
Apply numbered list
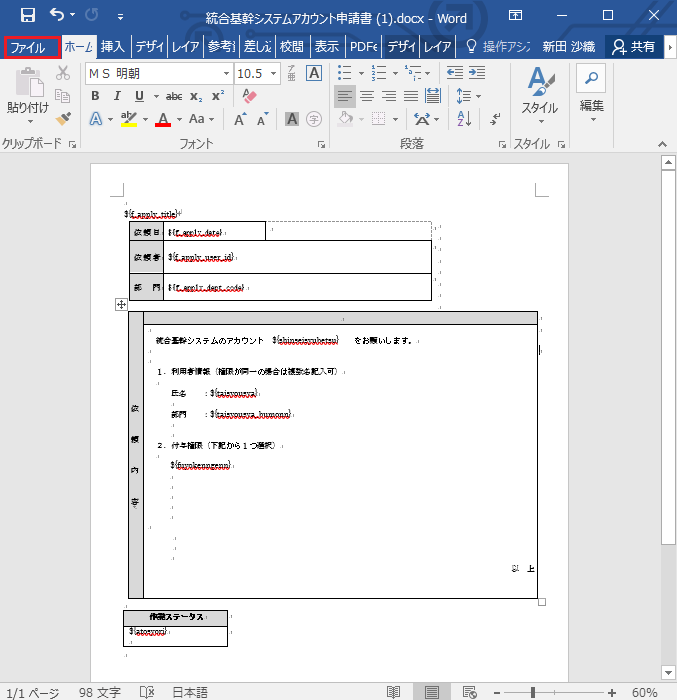(379, 72)
